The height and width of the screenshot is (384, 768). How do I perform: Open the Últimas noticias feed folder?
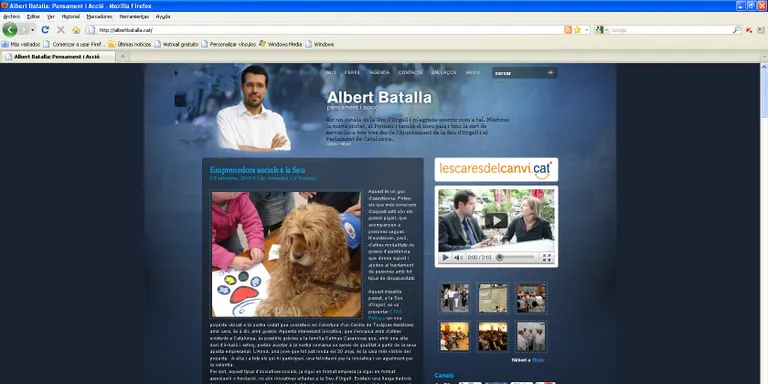[130, 44]
